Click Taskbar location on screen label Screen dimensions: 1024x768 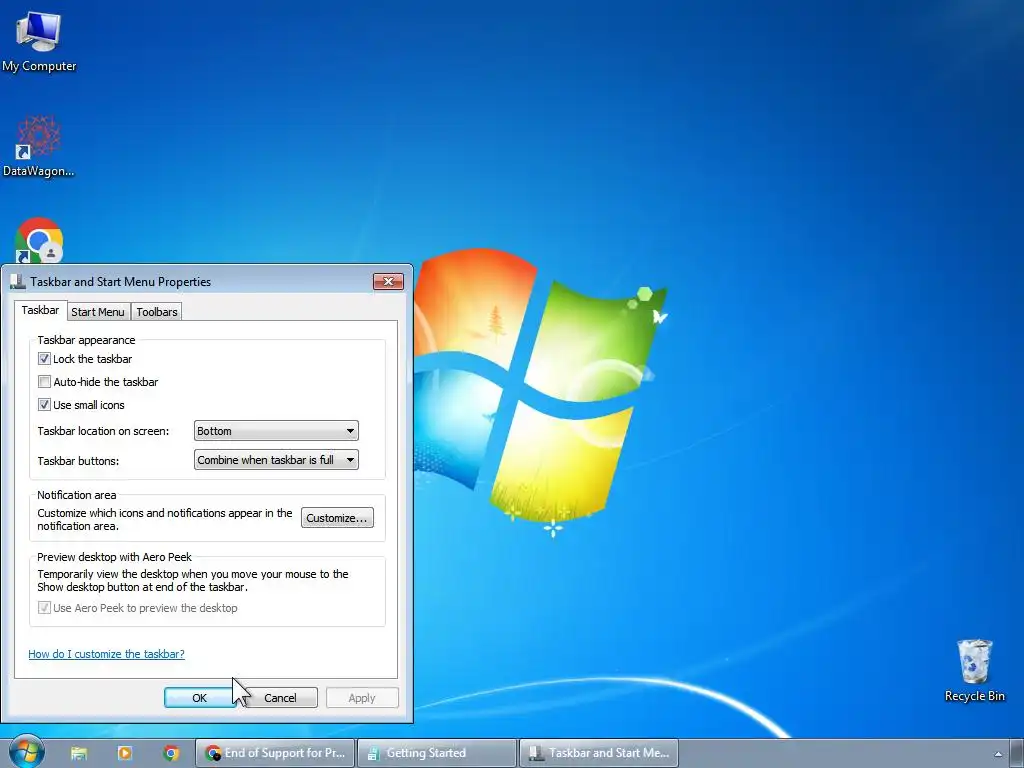[103, 431]
